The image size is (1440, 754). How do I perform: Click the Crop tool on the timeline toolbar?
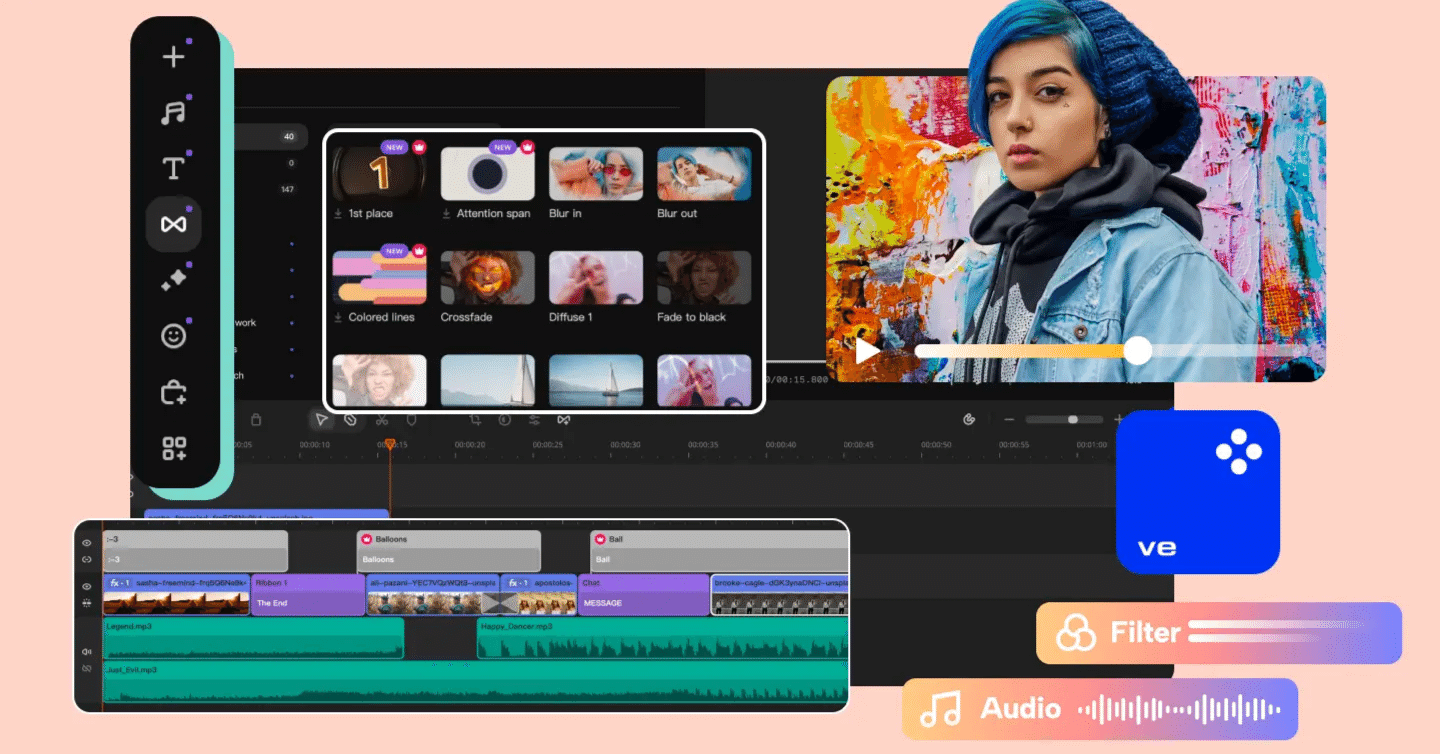pos(477,420)
